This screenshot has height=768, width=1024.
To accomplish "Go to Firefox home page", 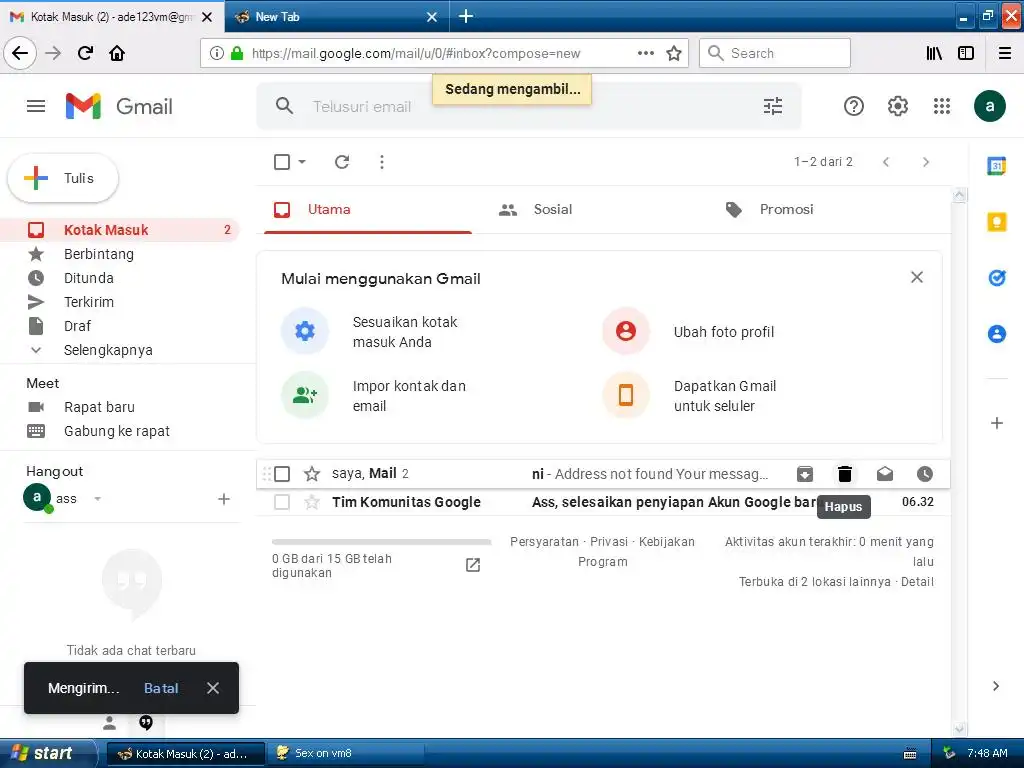I will (117, 53).
